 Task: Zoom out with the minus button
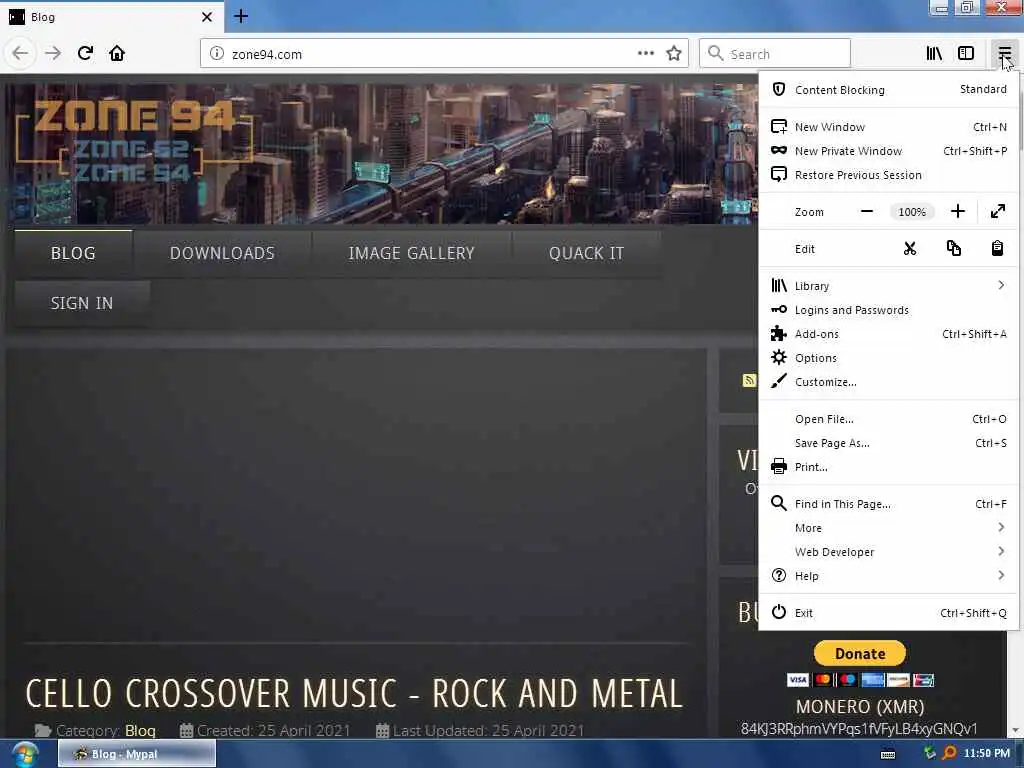click(x=867, y=212)
